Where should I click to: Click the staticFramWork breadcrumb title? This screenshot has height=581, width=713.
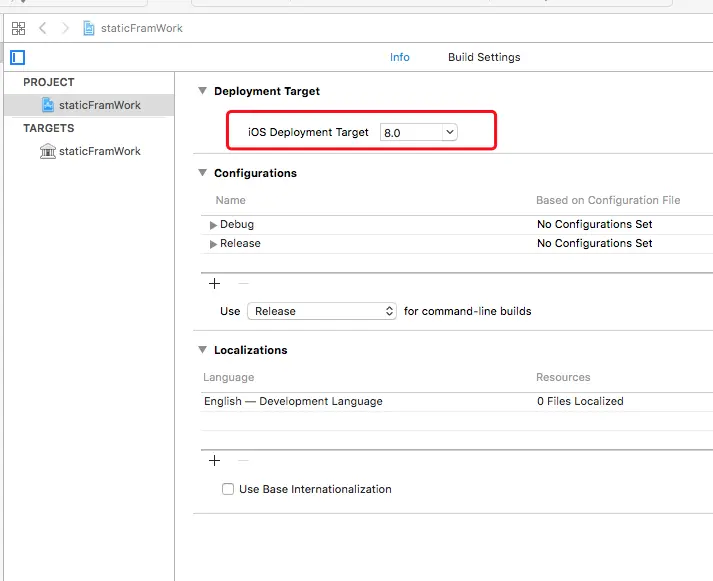[142, 28]
